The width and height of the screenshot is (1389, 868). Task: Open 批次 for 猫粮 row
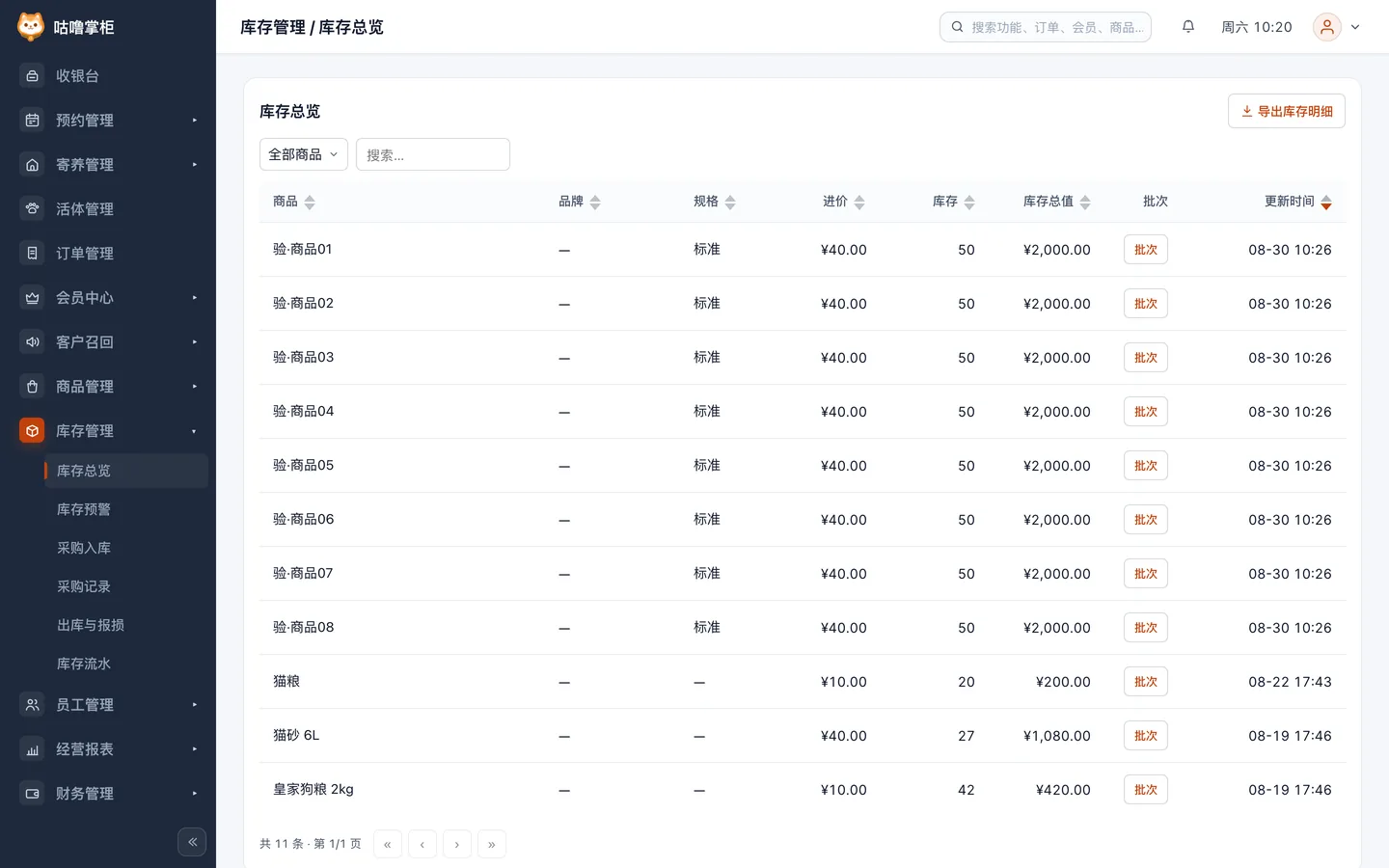pos(1146,682)
